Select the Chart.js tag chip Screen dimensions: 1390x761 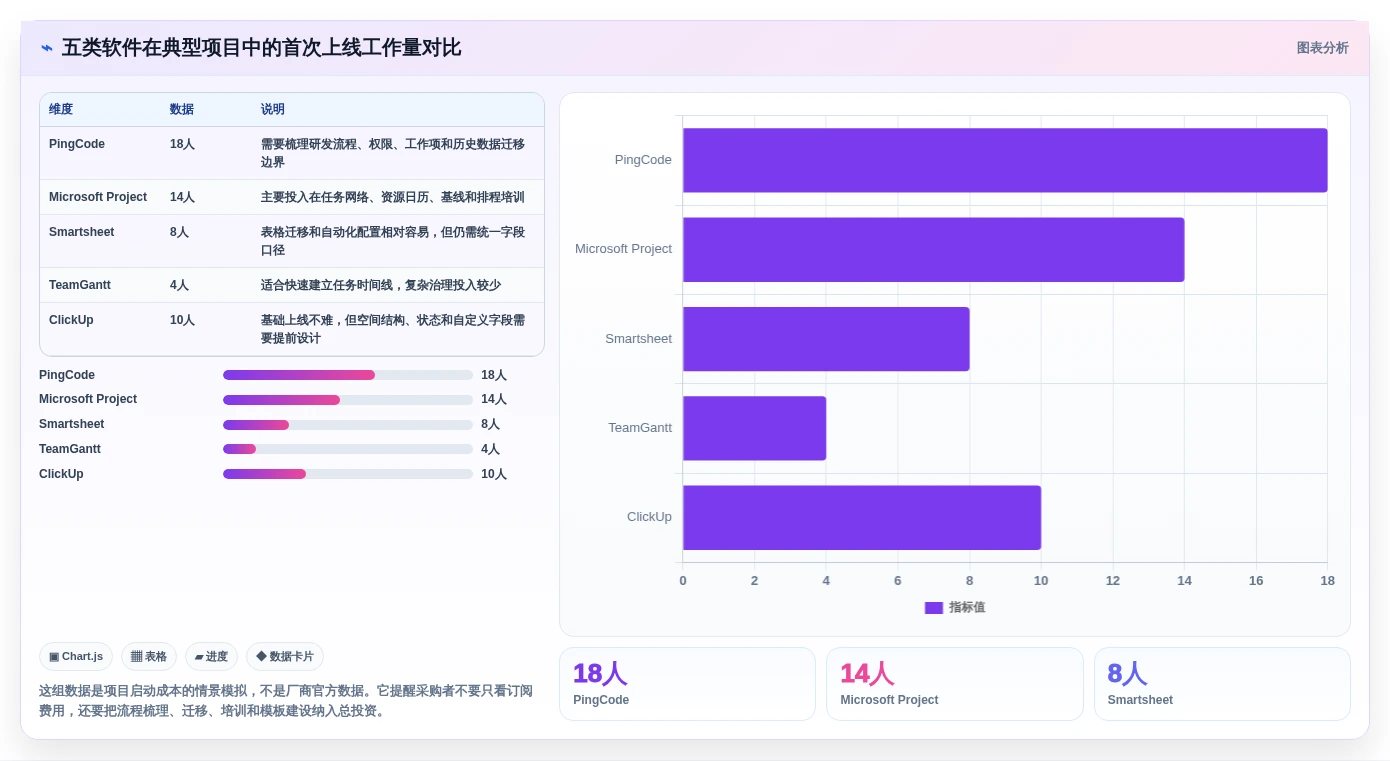pyautogui.click(x=76, y=657)
